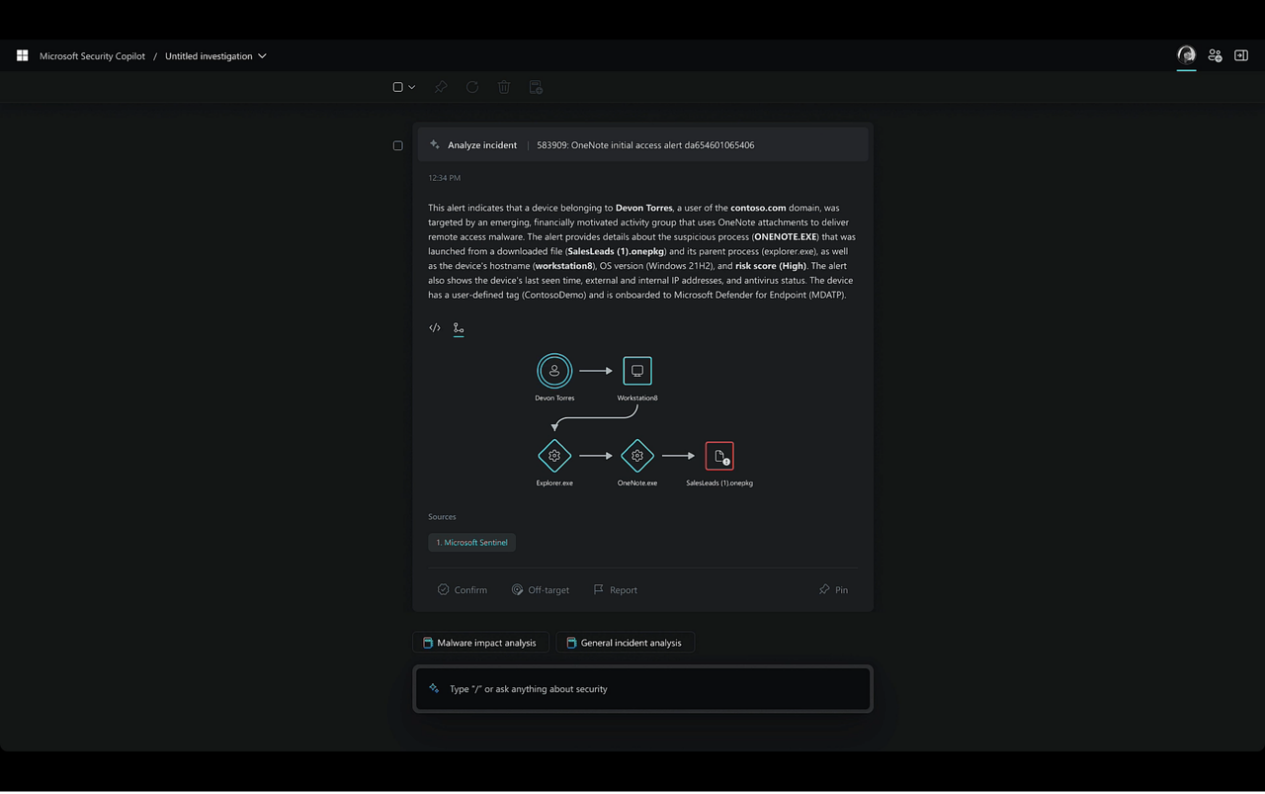This screenshot has width=1265, height=794.
Task: Check the Analyze incident prompt checkbox
Action: (x=398, y=145)
